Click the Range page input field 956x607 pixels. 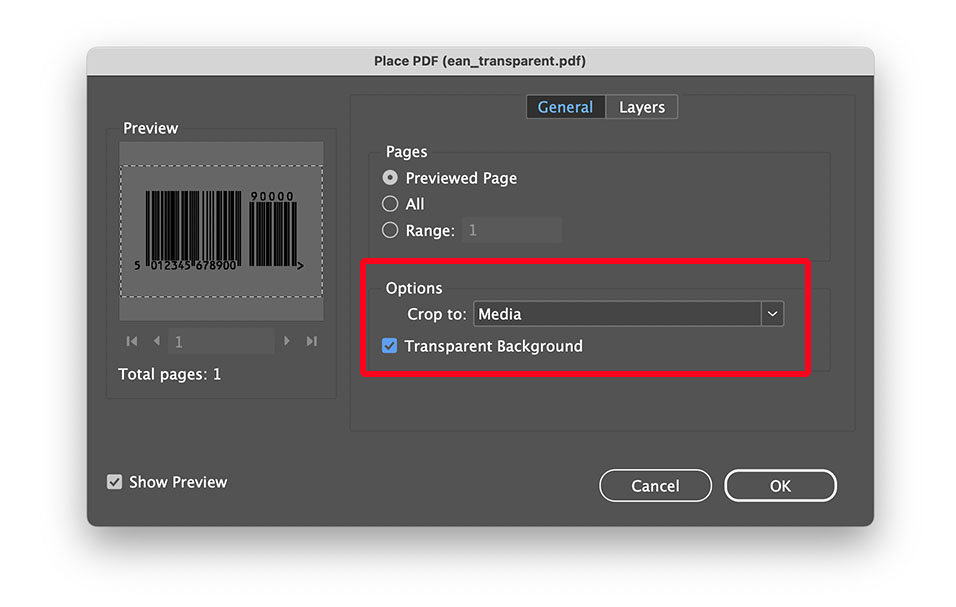(x=511, y=229)
